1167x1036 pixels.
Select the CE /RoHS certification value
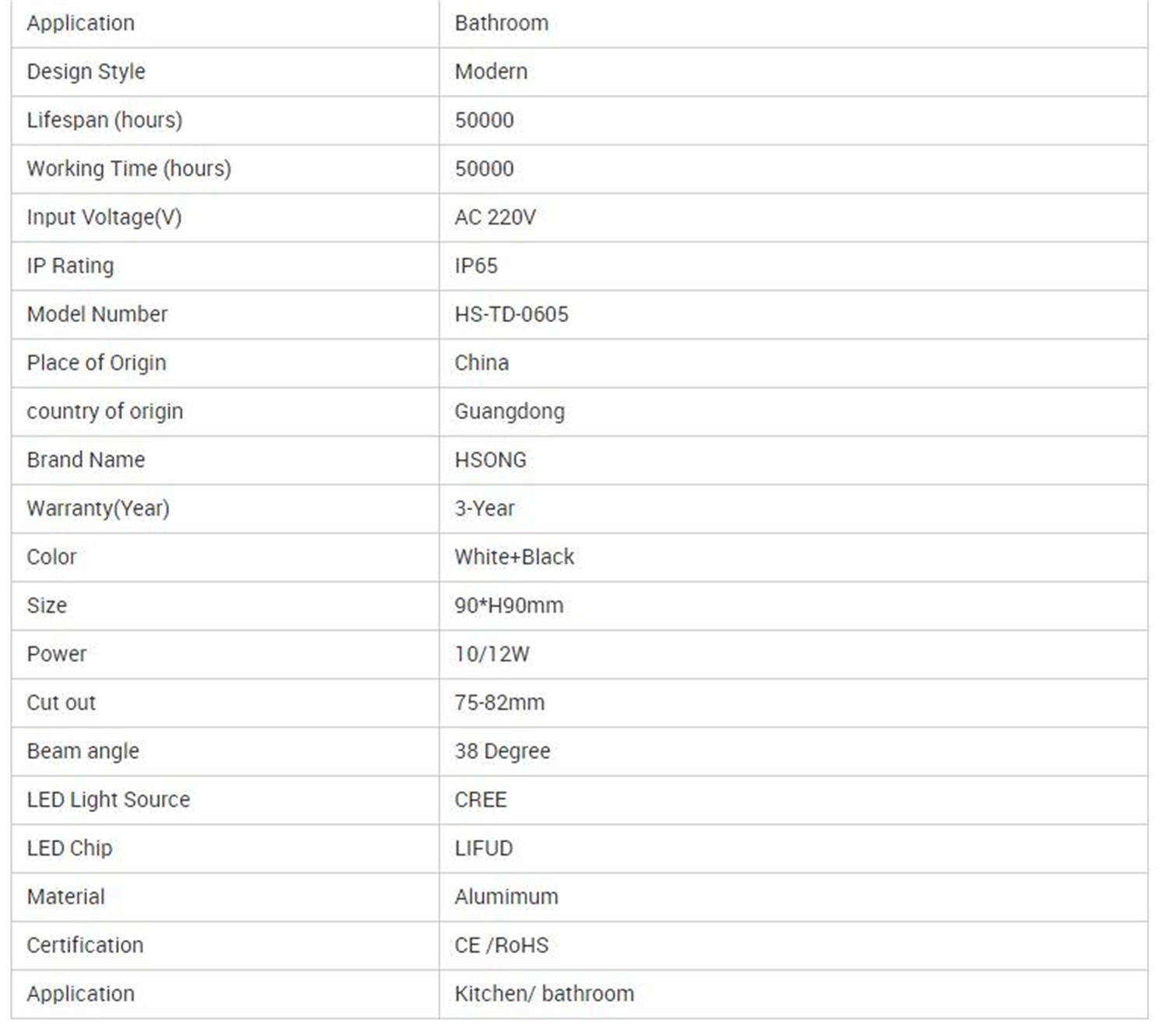(x=502, y=945)
